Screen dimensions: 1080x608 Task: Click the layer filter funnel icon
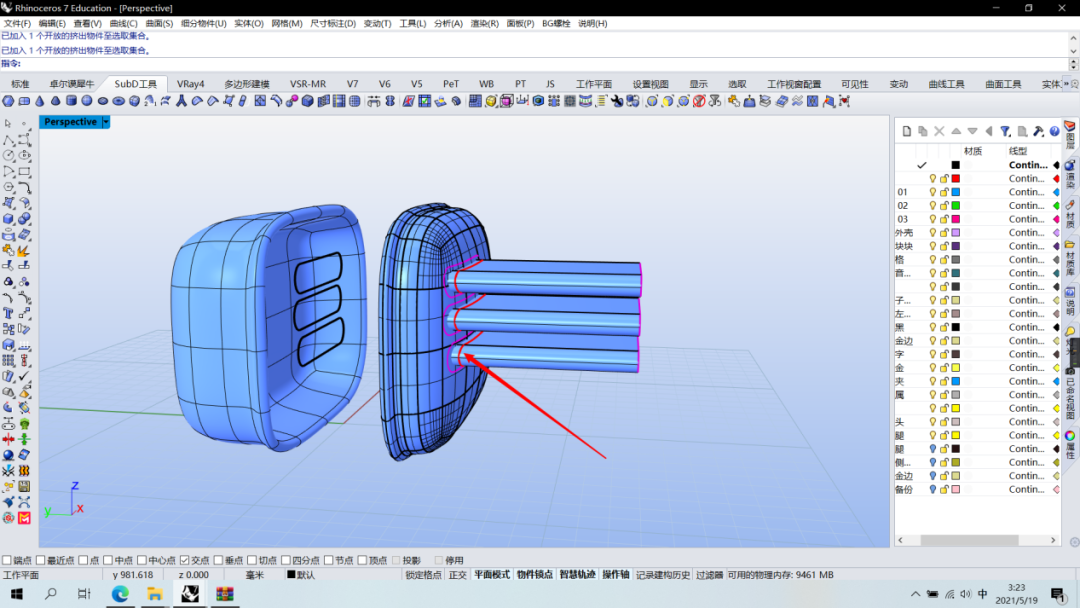[1006, 132]
